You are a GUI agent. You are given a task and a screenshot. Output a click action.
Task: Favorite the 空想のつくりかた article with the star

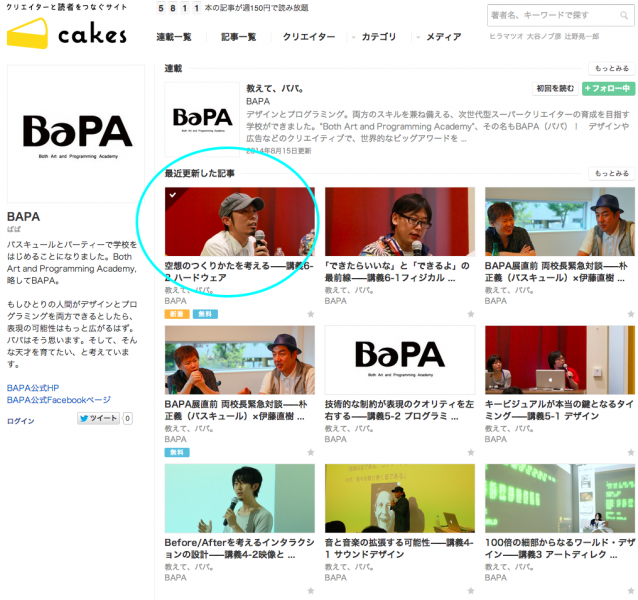click(x=311, y=314)
